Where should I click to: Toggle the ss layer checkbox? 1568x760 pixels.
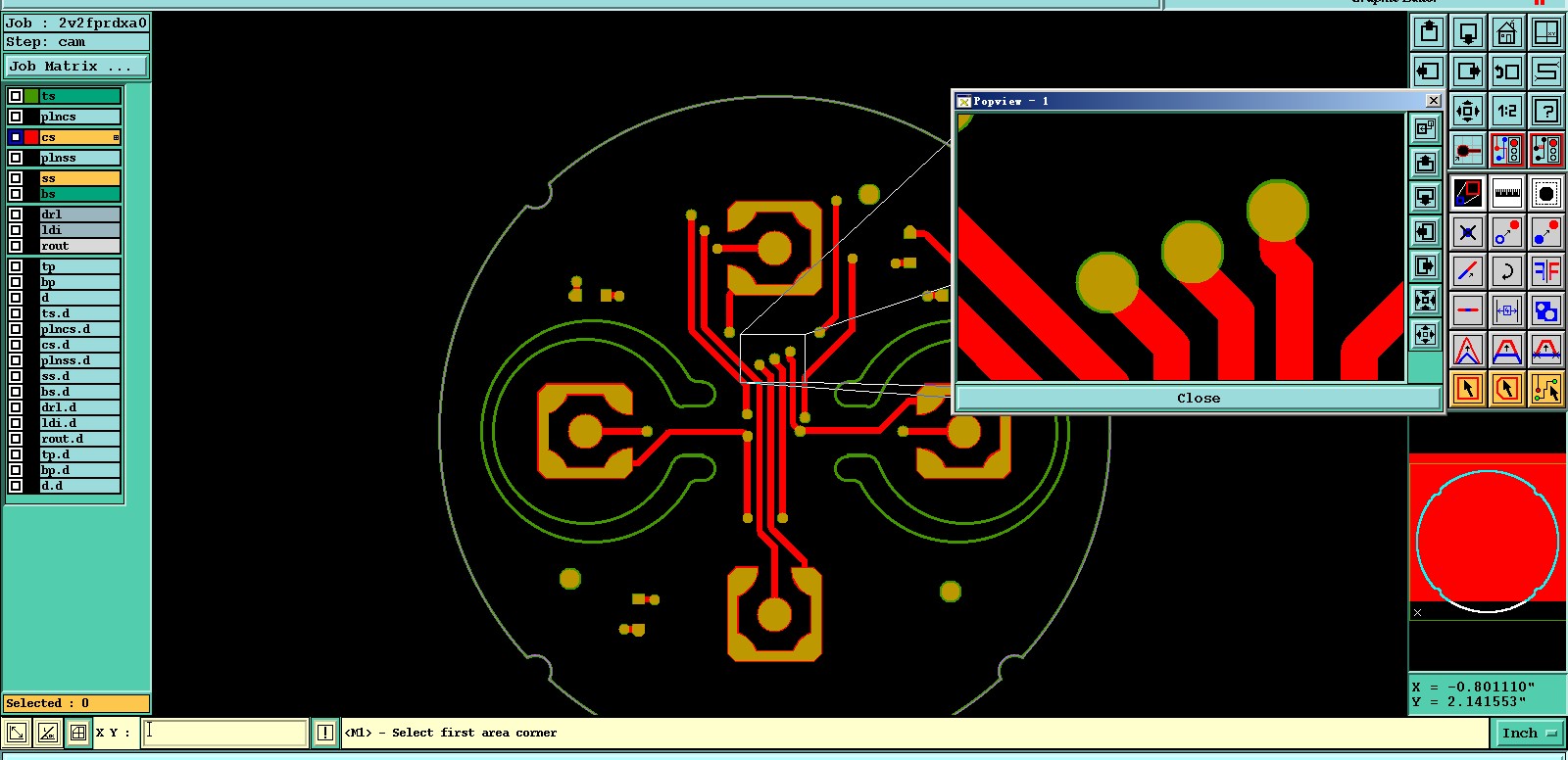[x=16, y=178]
